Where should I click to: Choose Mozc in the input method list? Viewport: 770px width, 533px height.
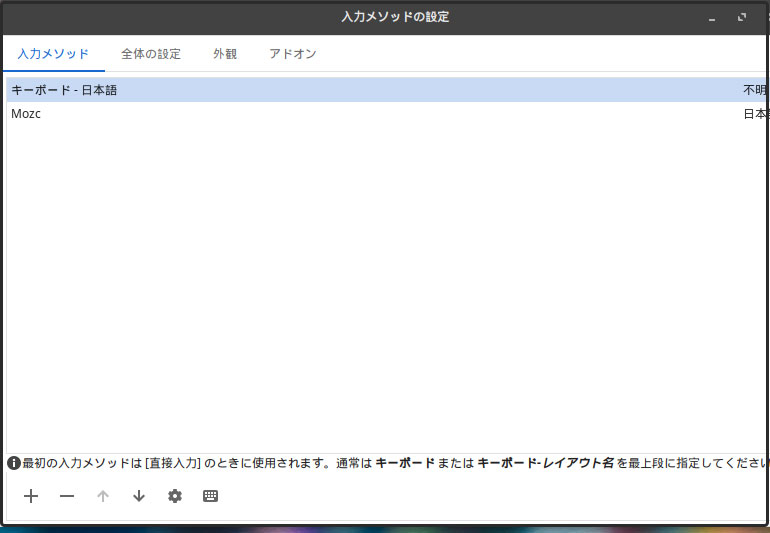(x=26, y=114)
